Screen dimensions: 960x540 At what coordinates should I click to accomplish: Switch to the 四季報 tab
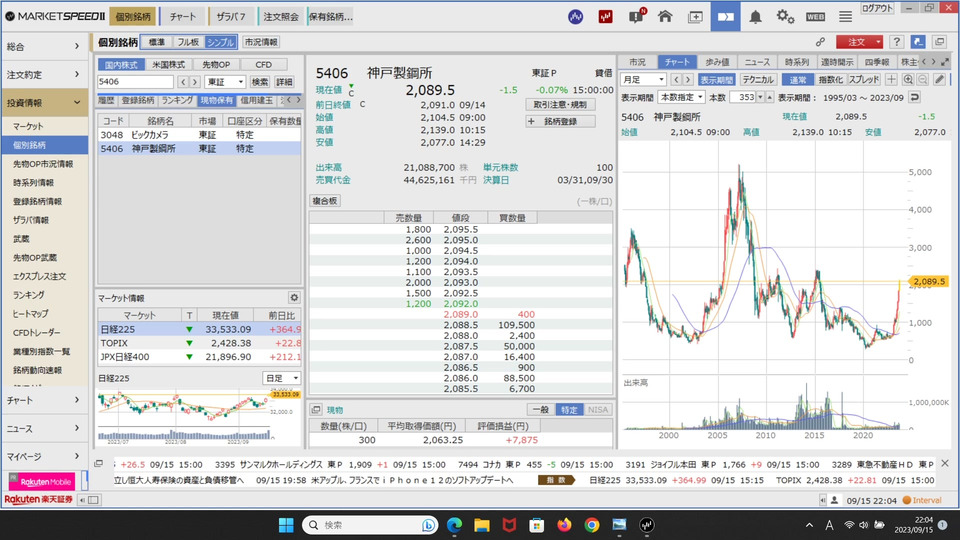tap(877, 62)
